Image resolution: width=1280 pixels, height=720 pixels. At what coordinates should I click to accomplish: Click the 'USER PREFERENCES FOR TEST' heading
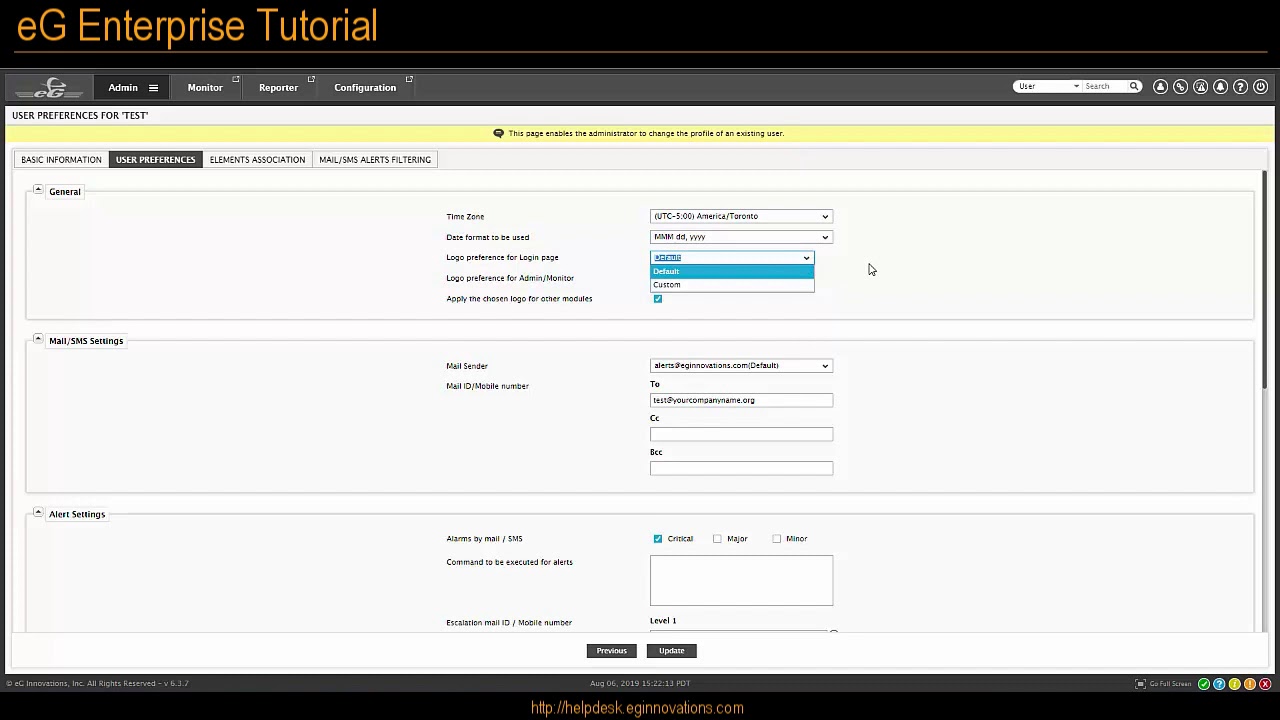pos(80,115)
